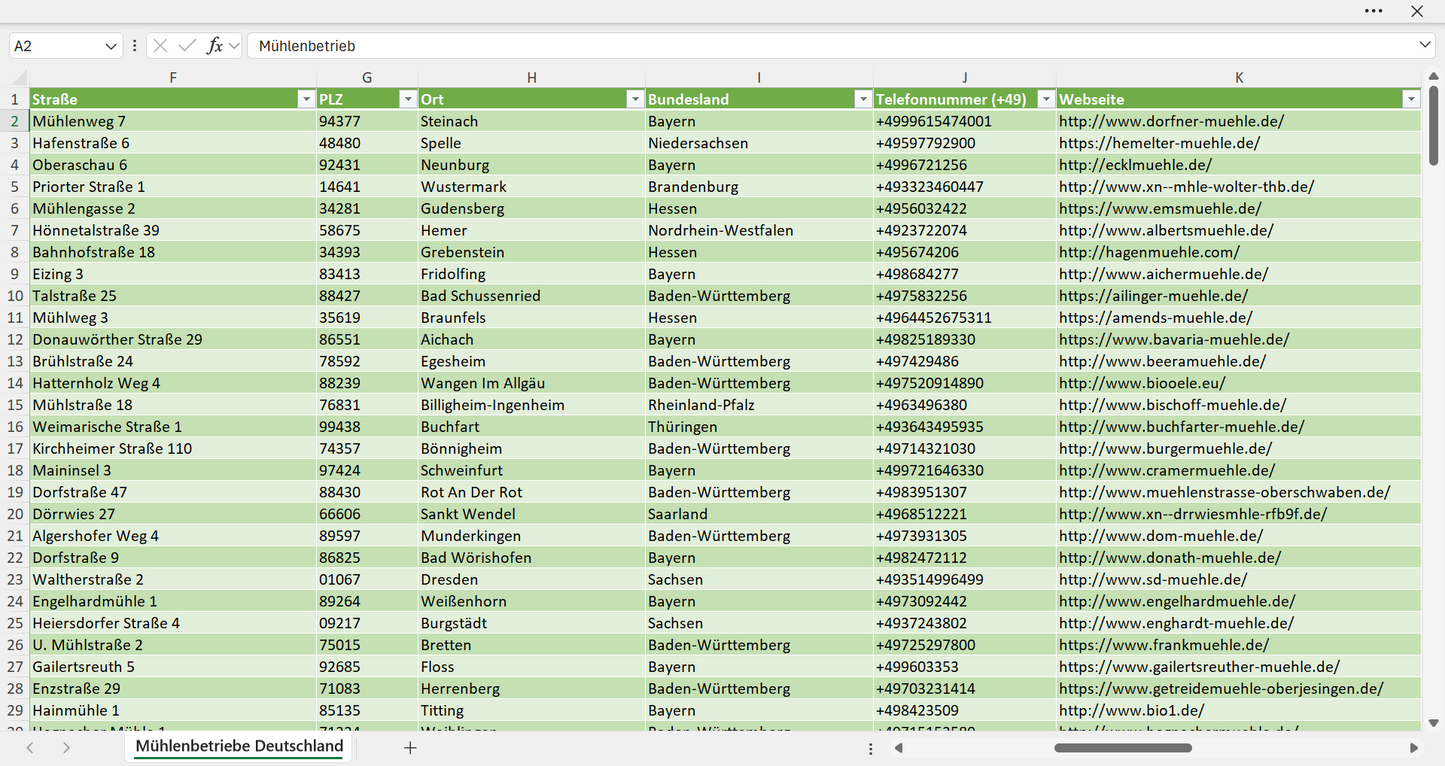Cancel formula entry with the X icon
The width and height of the screenshot is (1445, 766).
(160, 46)
